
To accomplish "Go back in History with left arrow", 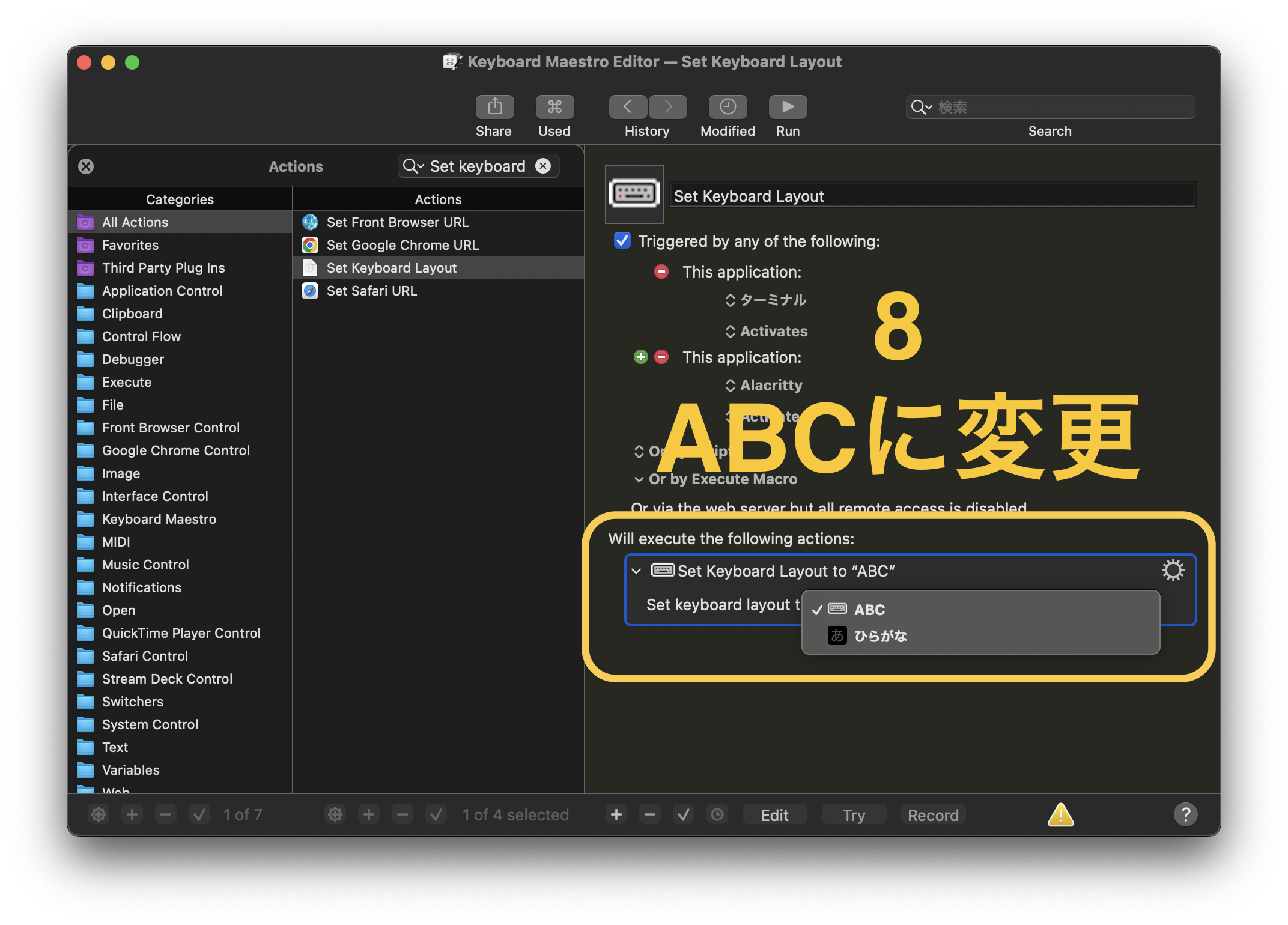I will coord(628,107).
